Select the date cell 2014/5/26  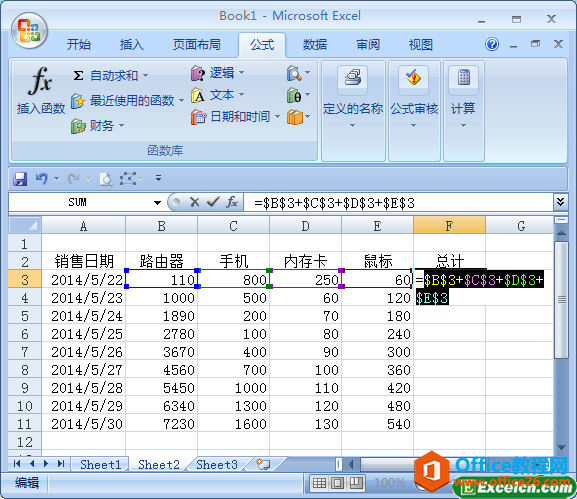click(x=84, y=352)
